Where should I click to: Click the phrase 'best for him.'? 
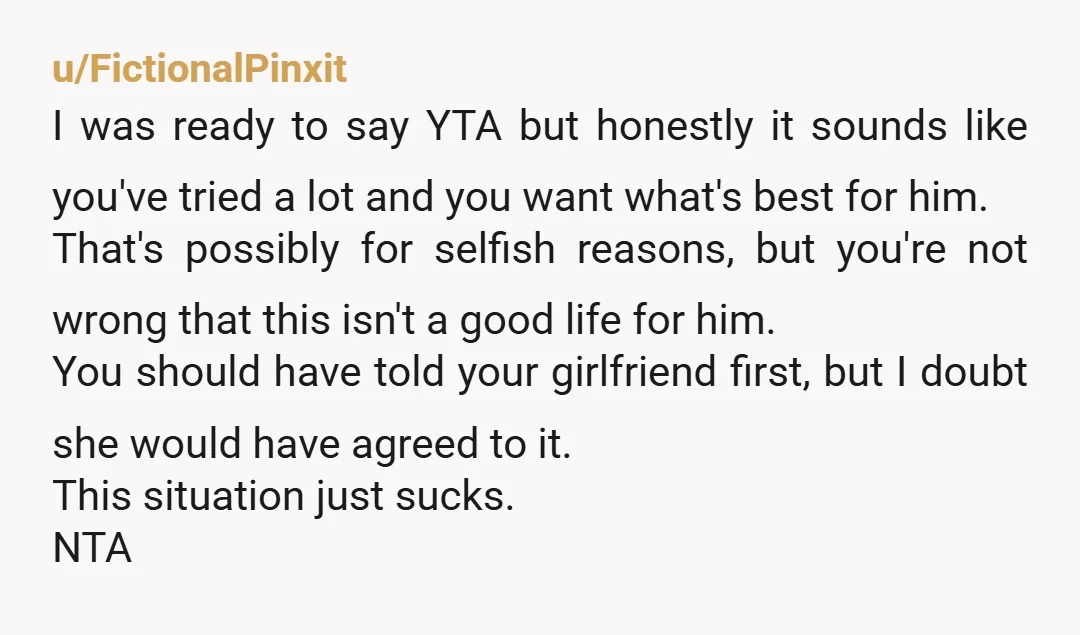(x=871, y=197)
